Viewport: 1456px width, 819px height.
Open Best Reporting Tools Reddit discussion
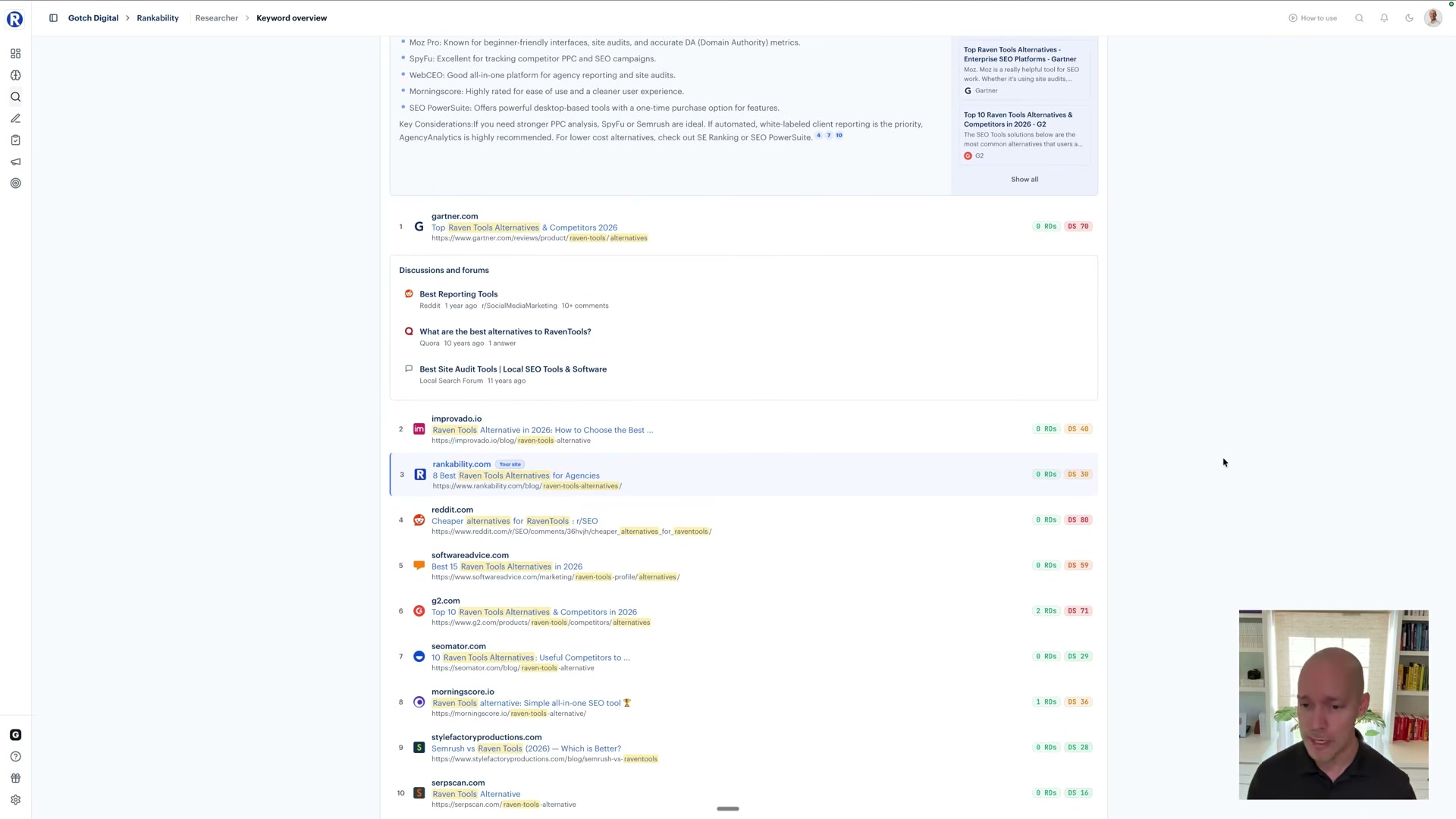pyautogui.click(x=458, y=294)
